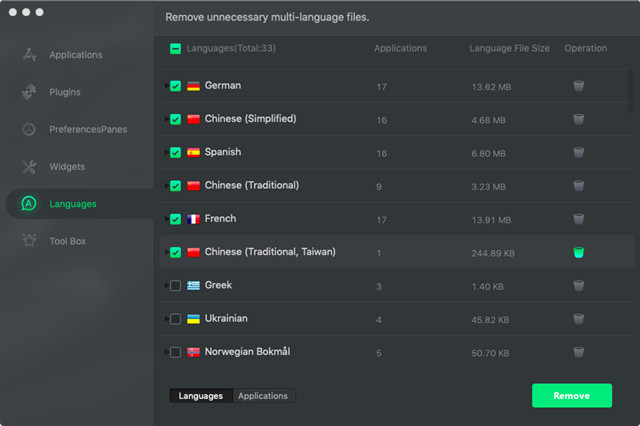Uncheck the Chinese (Traditional, Taiwan) checkbox
Image resolution: width=640 pixels, height=426 pixels.
[176, 253]
